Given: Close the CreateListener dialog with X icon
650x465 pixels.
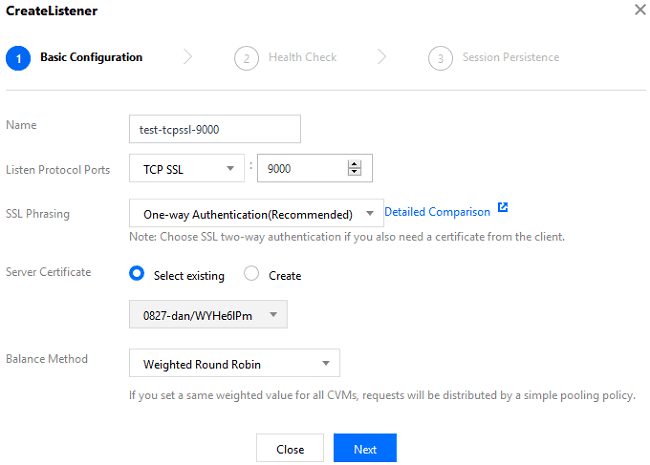Looking at the screenshot, I should pos(640,9).
